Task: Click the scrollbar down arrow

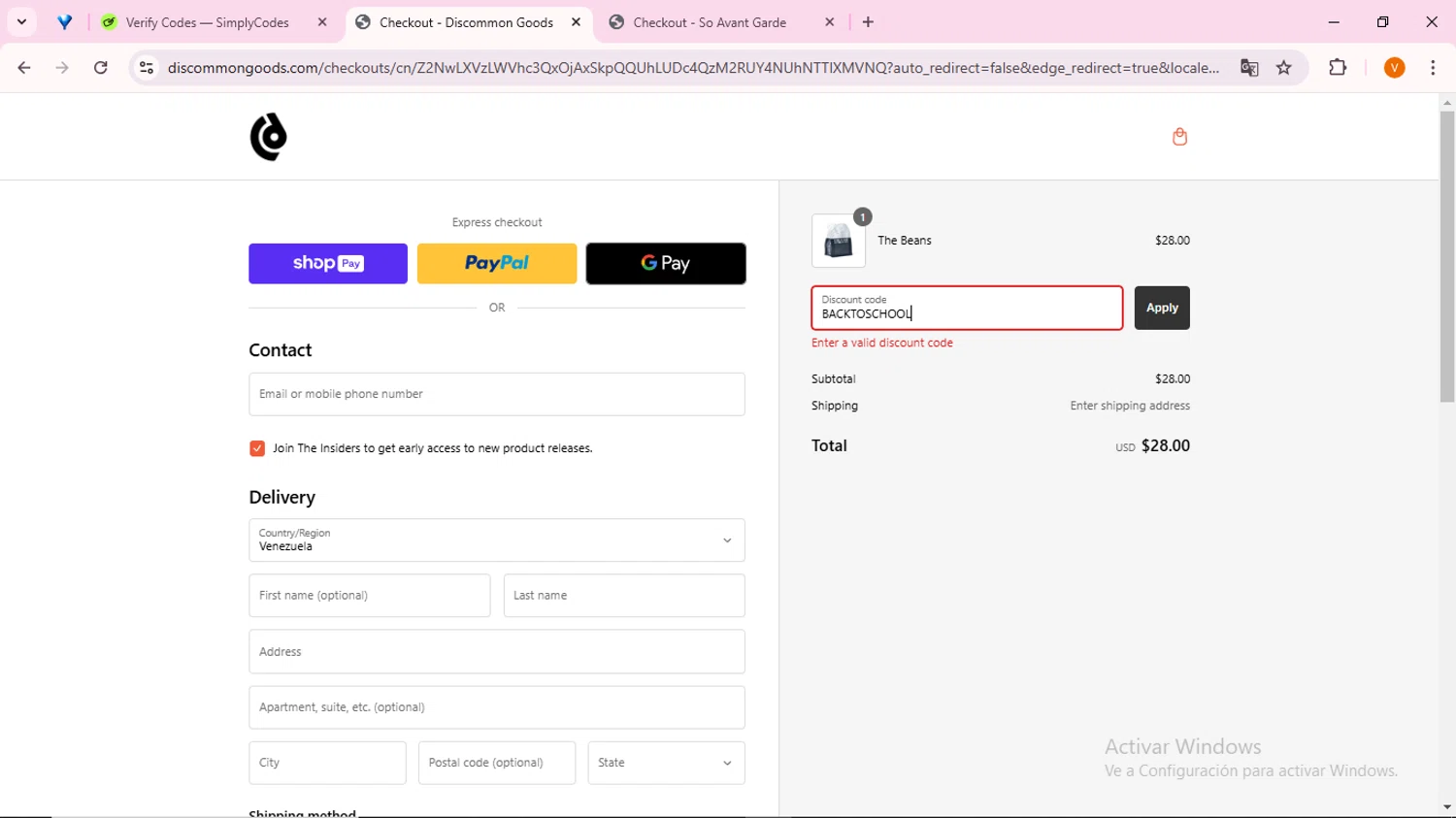Action: pyautogui.click(x=1447, y=807)
